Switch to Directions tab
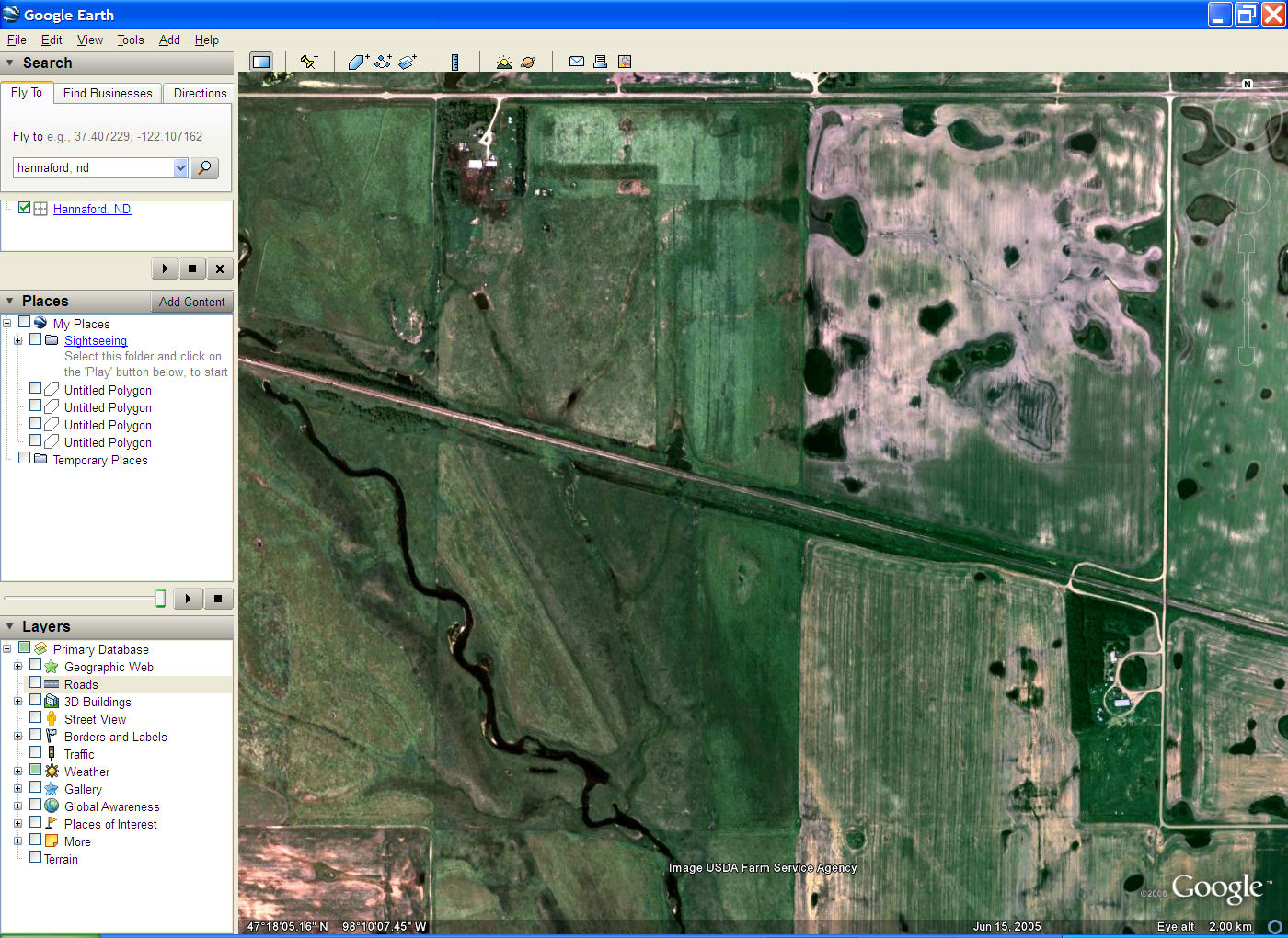 [200, 93]
